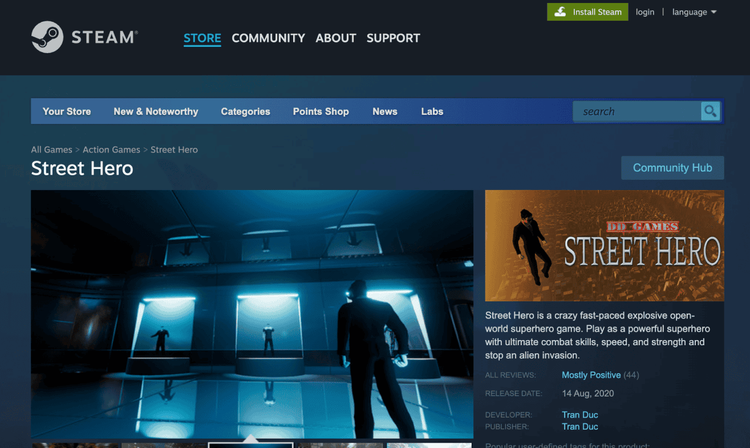Click the release date '14 Aug, 2020'
This screenshot has height=448, width=750.
click(x=588, y=393)
